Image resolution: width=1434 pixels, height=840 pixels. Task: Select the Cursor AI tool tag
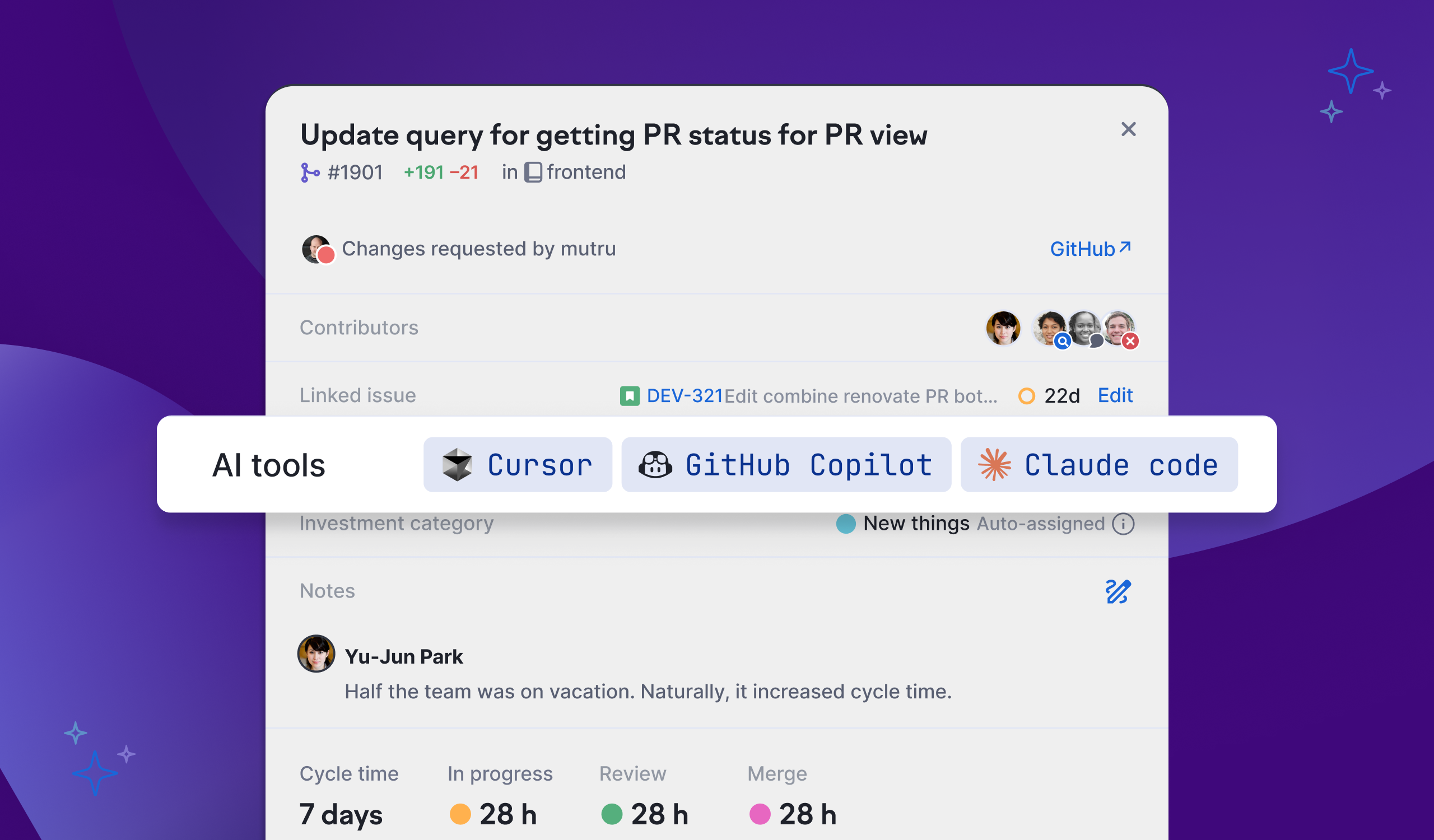coord(517,465)
